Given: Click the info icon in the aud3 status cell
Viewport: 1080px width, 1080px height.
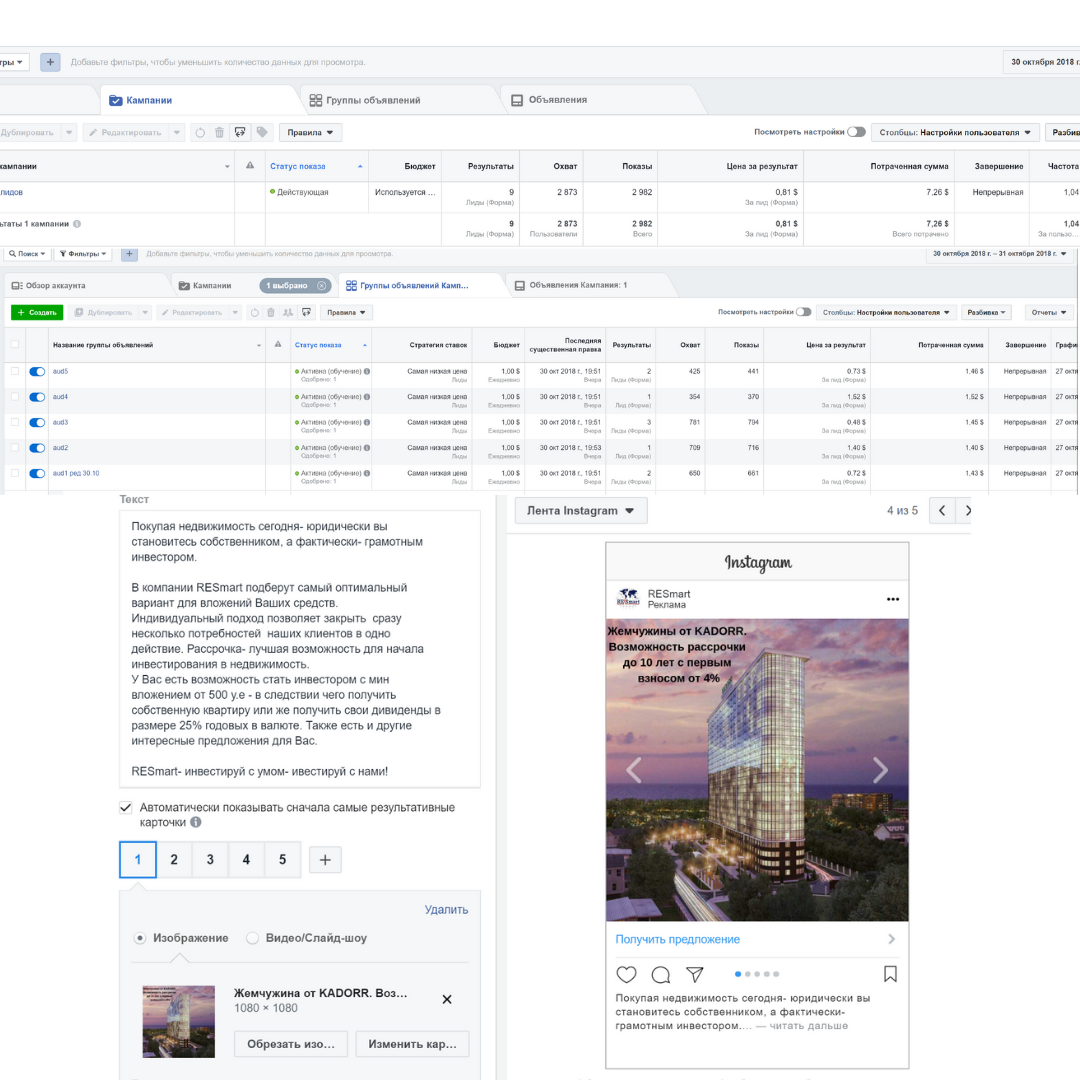Looking at the screenshot, I should [x=366, y=422].
